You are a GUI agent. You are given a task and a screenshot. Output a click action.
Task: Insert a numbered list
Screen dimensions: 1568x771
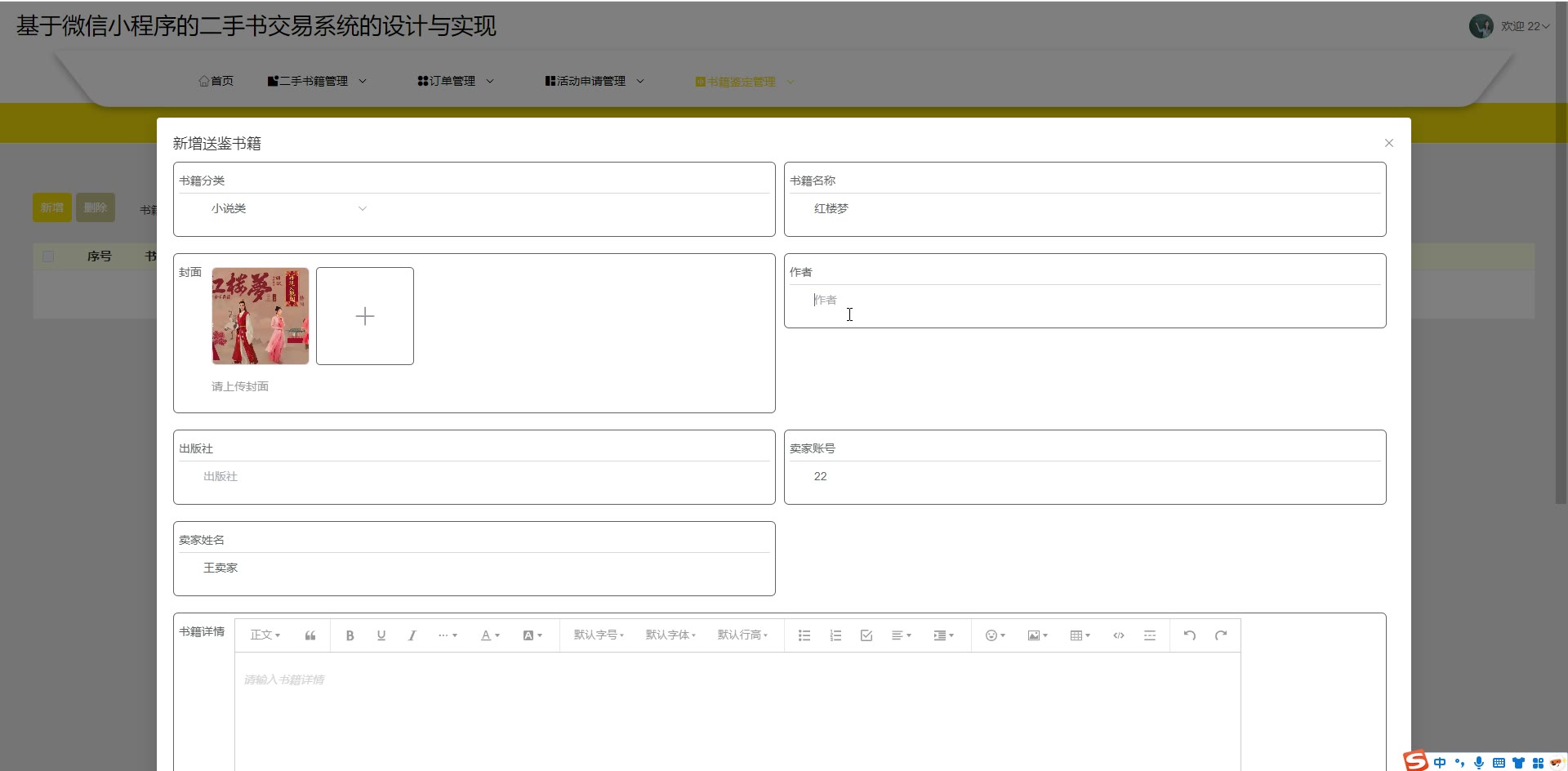835,635
